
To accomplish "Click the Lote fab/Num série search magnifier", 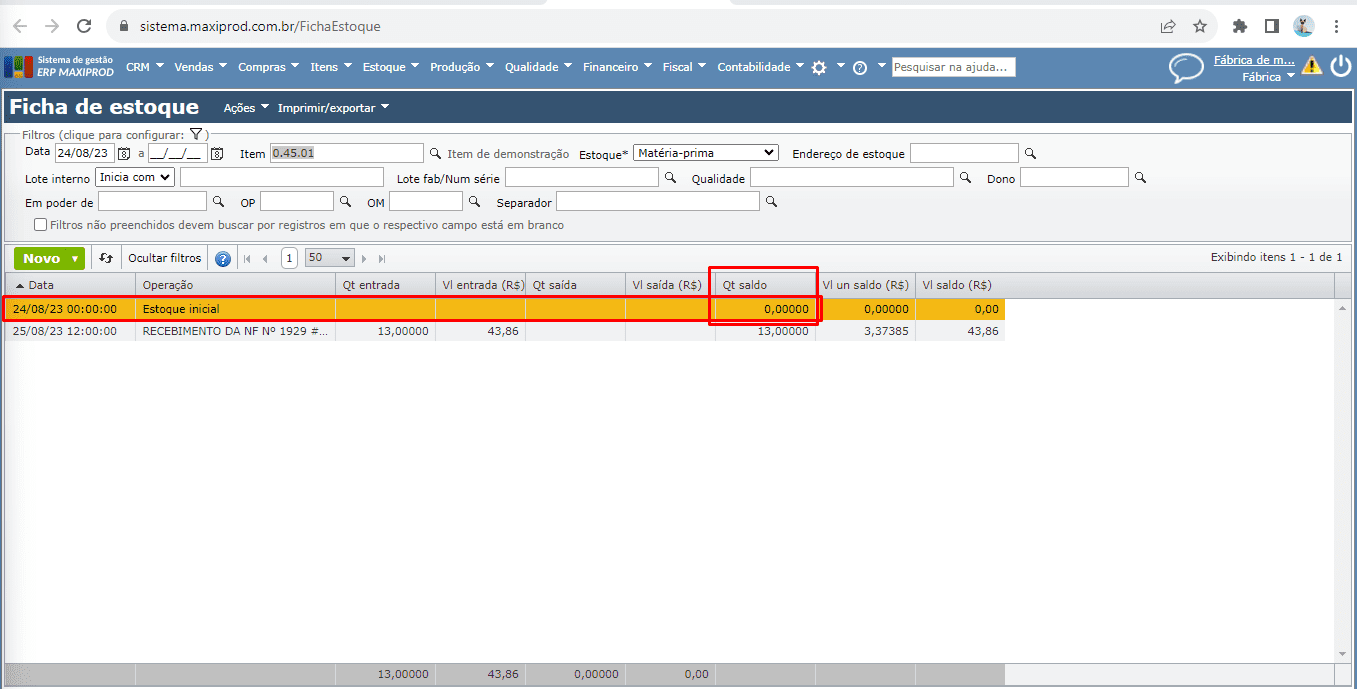I will coord(670,178).
